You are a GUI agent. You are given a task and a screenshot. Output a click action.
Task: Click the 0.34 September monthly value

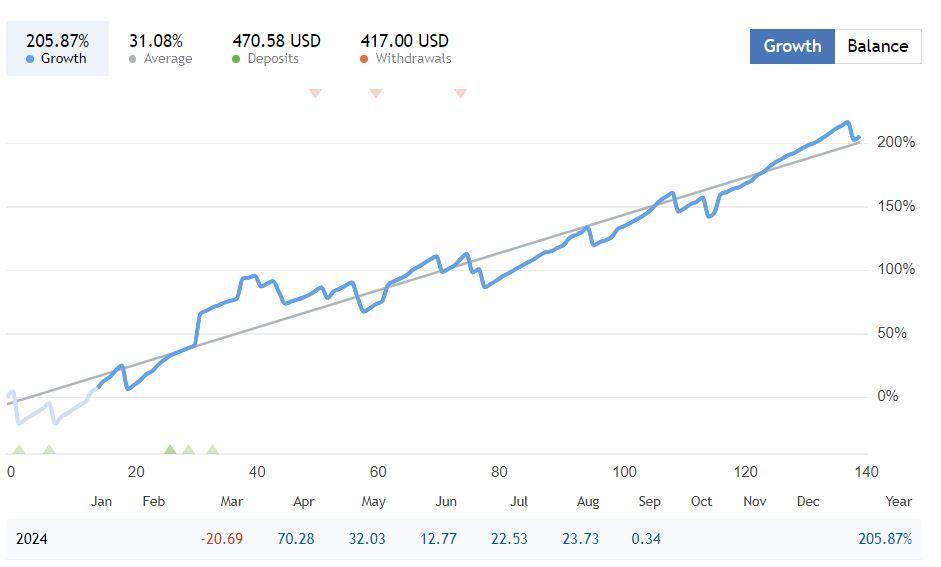point(647,539)
